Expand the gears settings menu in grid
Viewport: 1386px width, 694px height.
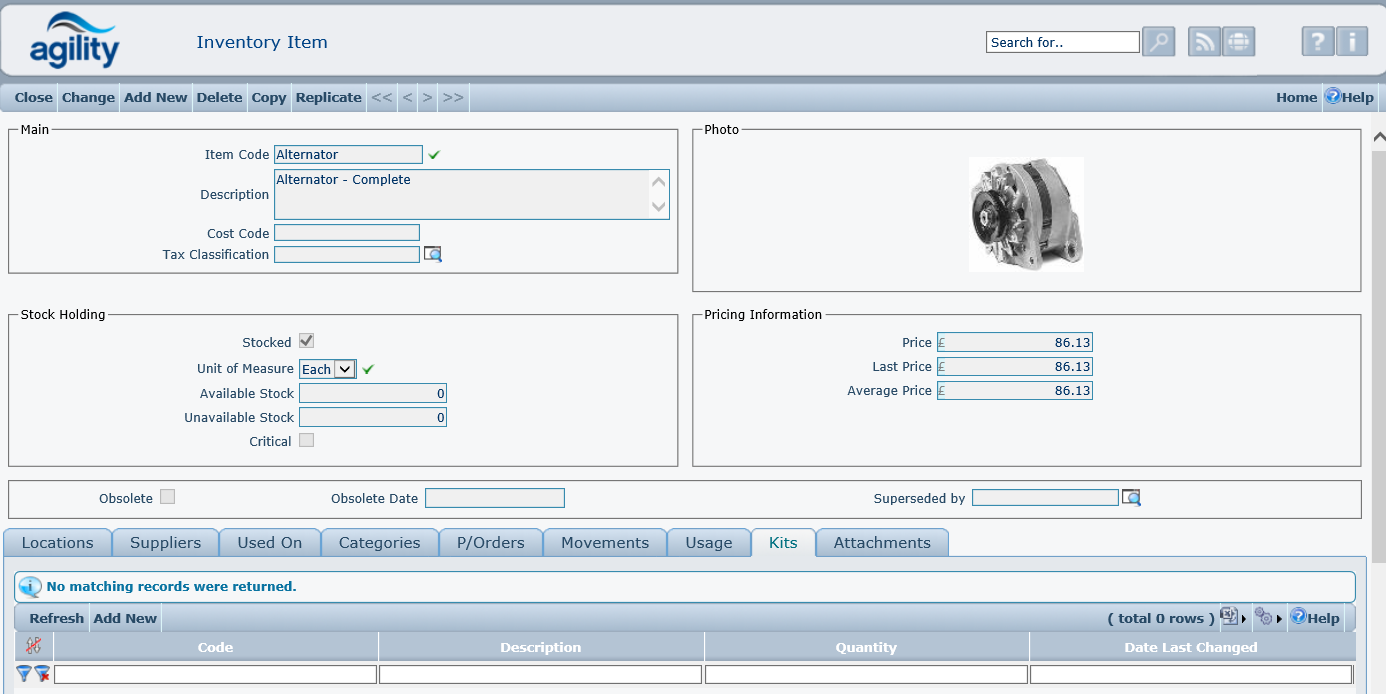pyautogui.click(x=1268, y=618)
